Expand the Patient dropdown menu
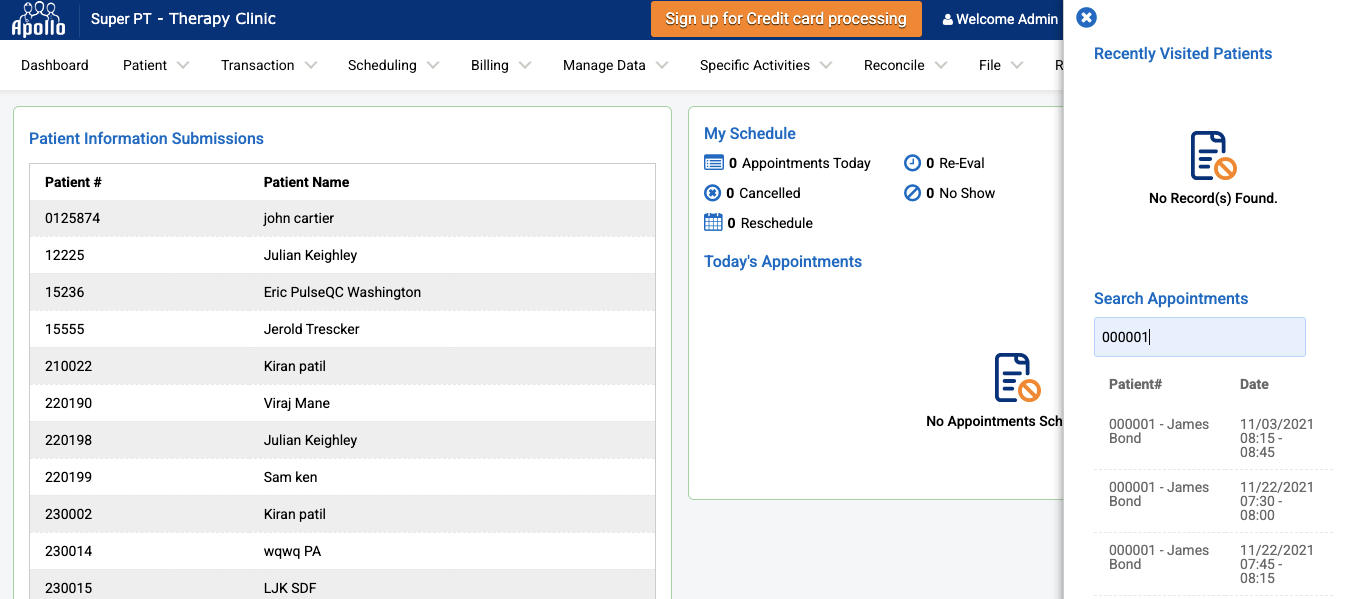 155,65
